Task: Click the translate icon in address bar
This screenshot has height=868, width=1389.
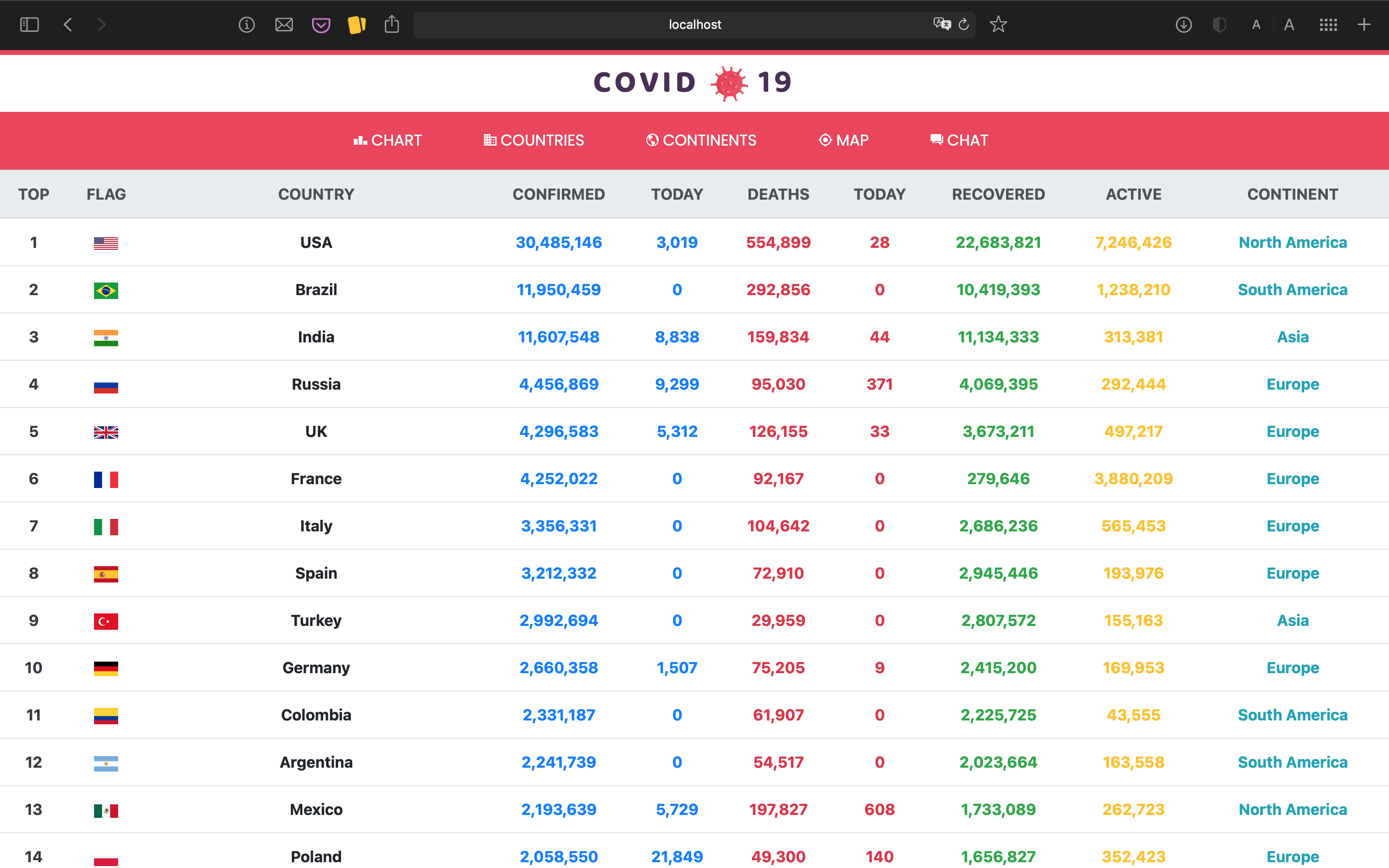Action: click(x=942, y=24)
